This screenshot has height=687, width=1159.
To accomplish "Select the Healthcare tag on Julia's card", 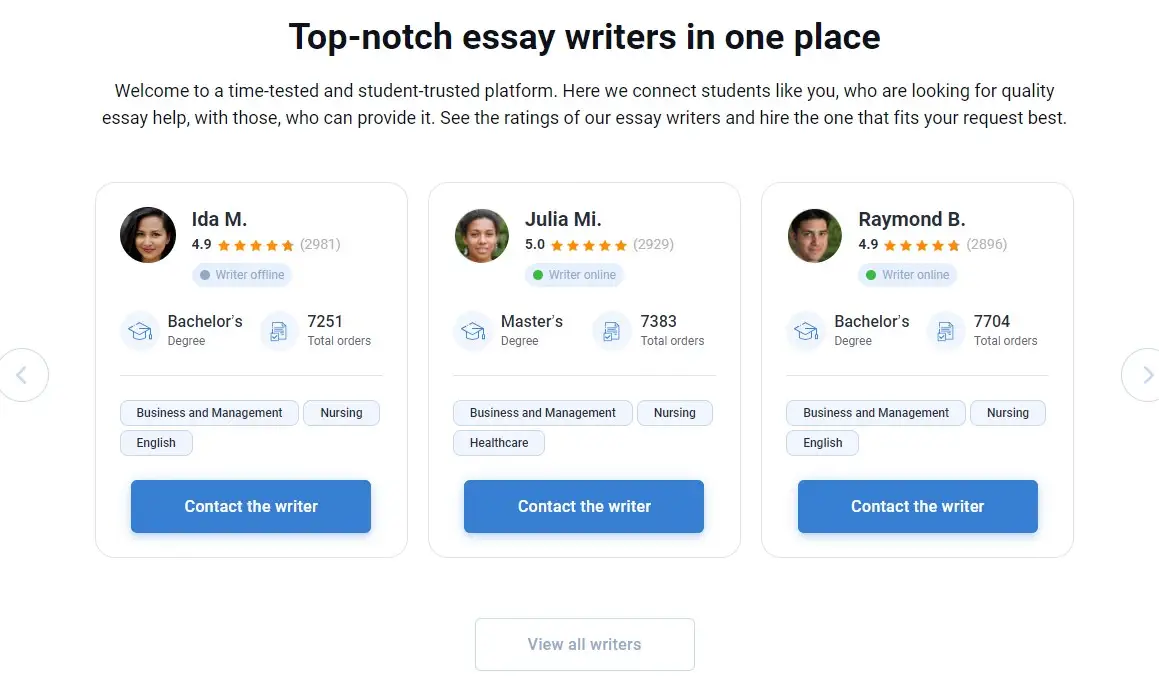I will click(x=498, y=442).
